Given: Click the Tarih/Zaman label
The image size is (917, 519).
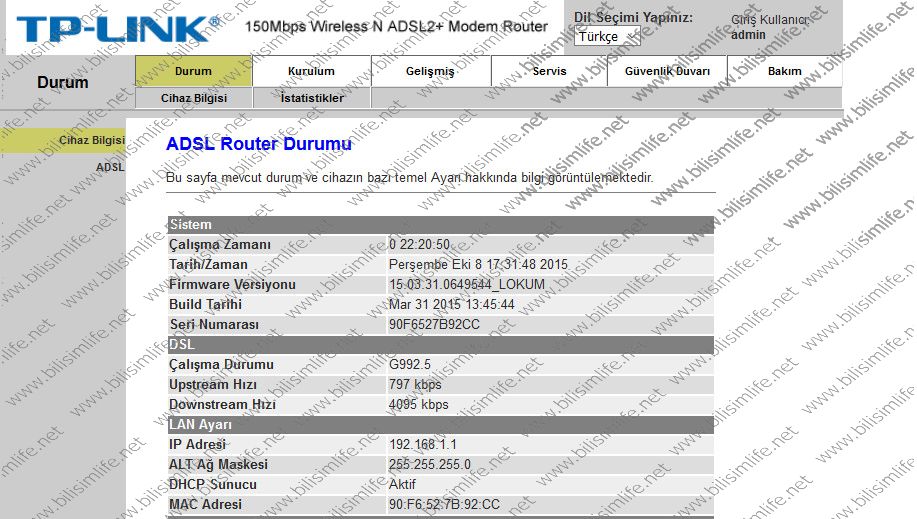Looking at the screenshot, I should click(x=208, y=264).
